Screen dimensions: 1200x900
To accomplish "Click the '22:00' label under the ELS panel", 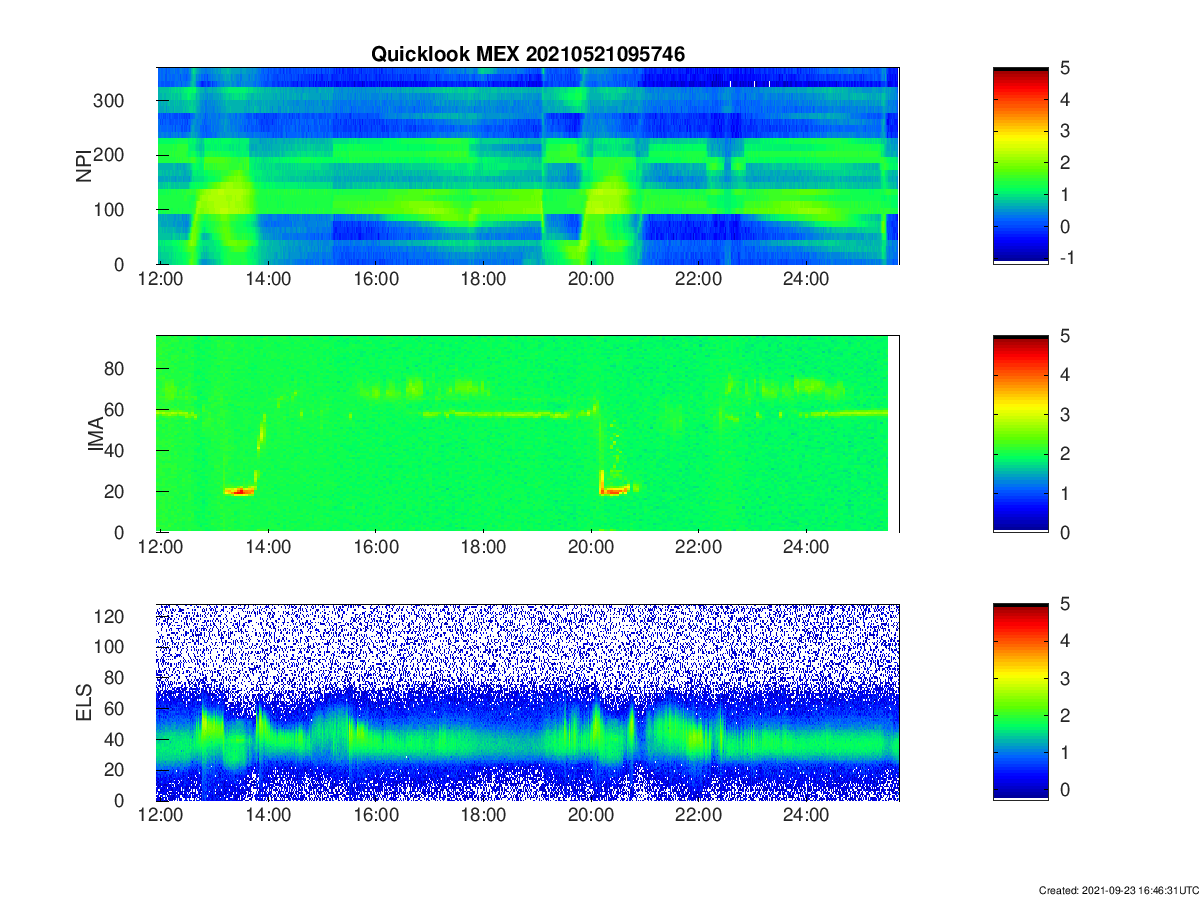I will click(698, 816).
